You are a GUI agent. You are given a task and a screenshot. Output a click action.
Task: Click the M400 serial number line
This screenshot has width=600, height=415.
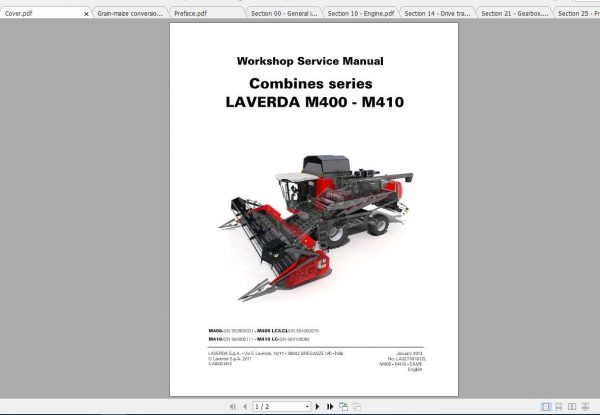pos(263,330)
